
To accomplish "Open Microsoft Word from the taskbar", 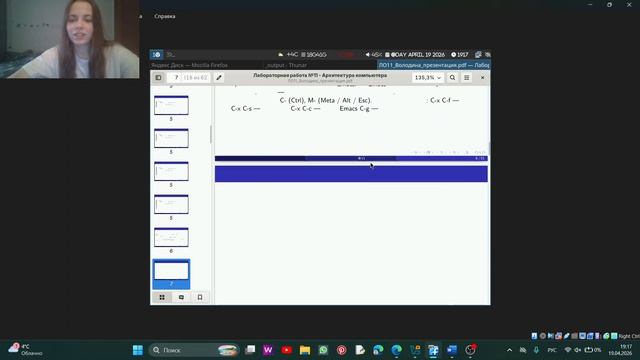I will pos(451,350).
